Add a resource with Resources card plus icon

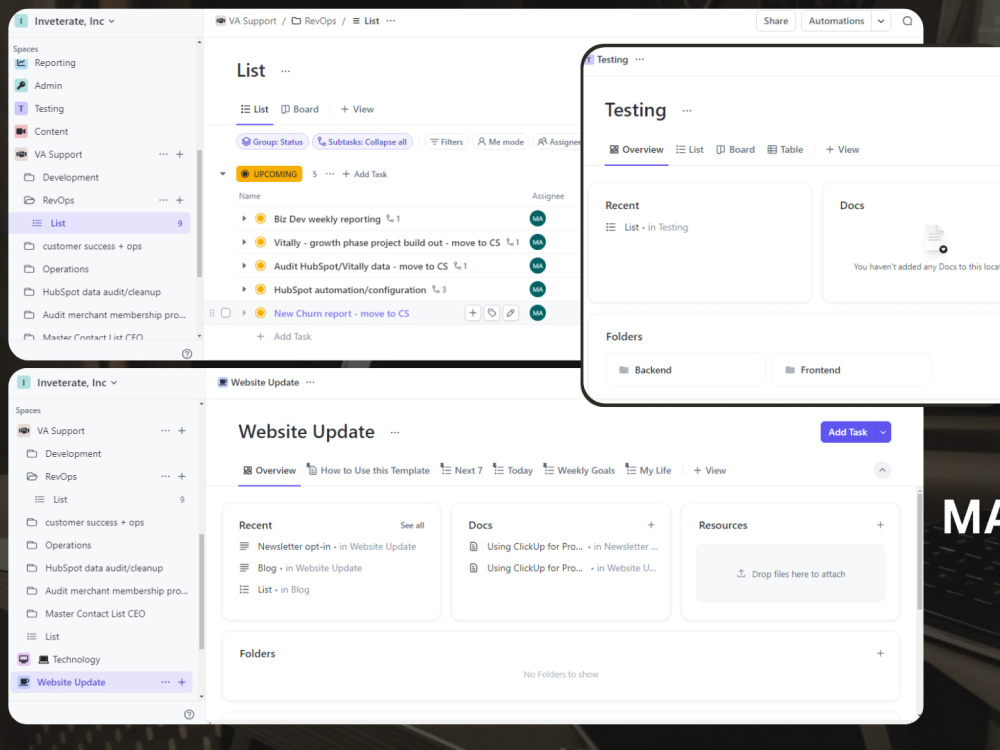click(x=880, y=525)
